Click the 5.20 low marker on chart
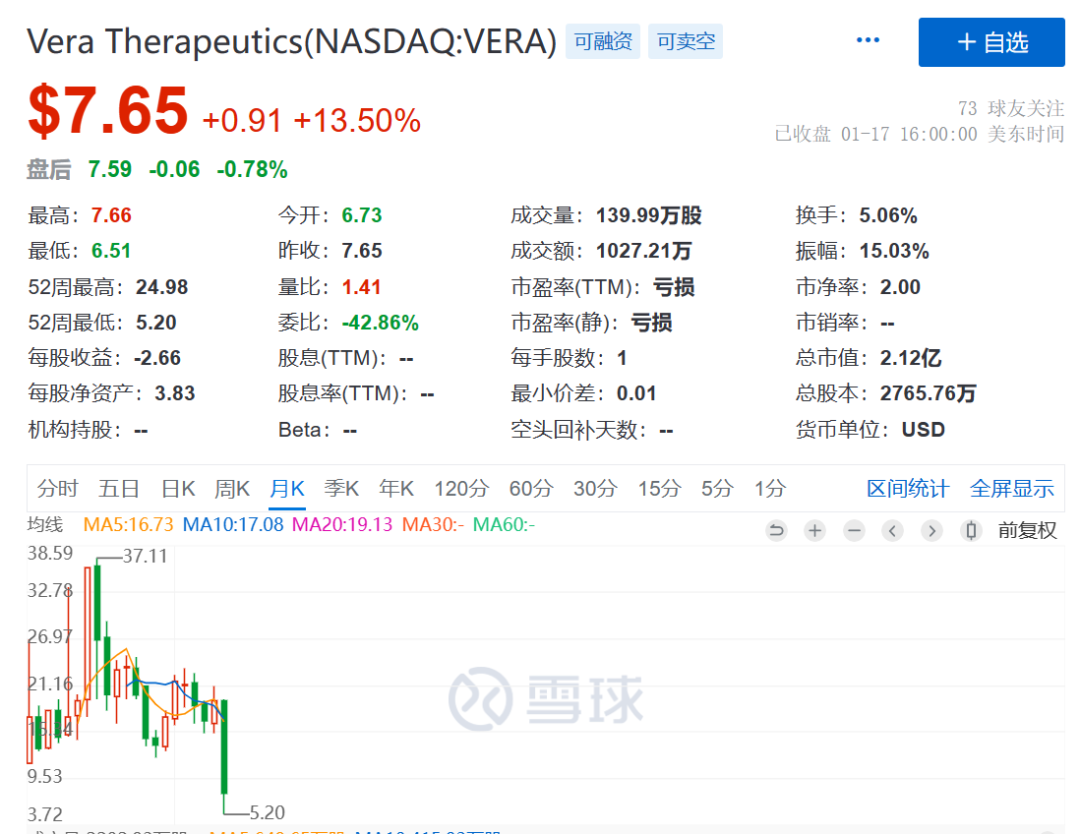 tap(267, 813)
